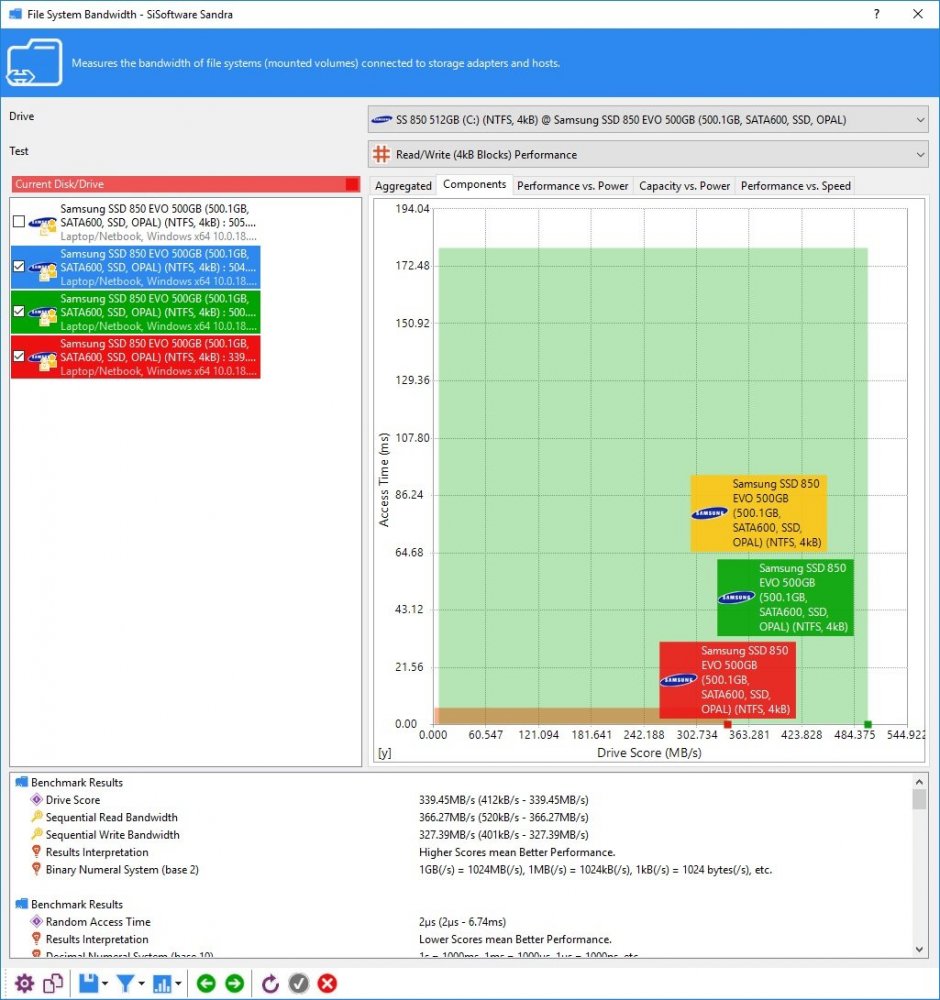Image resolution: width=940 pixels, height=1000 pixels.
Task: Click the Current Disk/Drive header bar
Action: coord(186,184)
